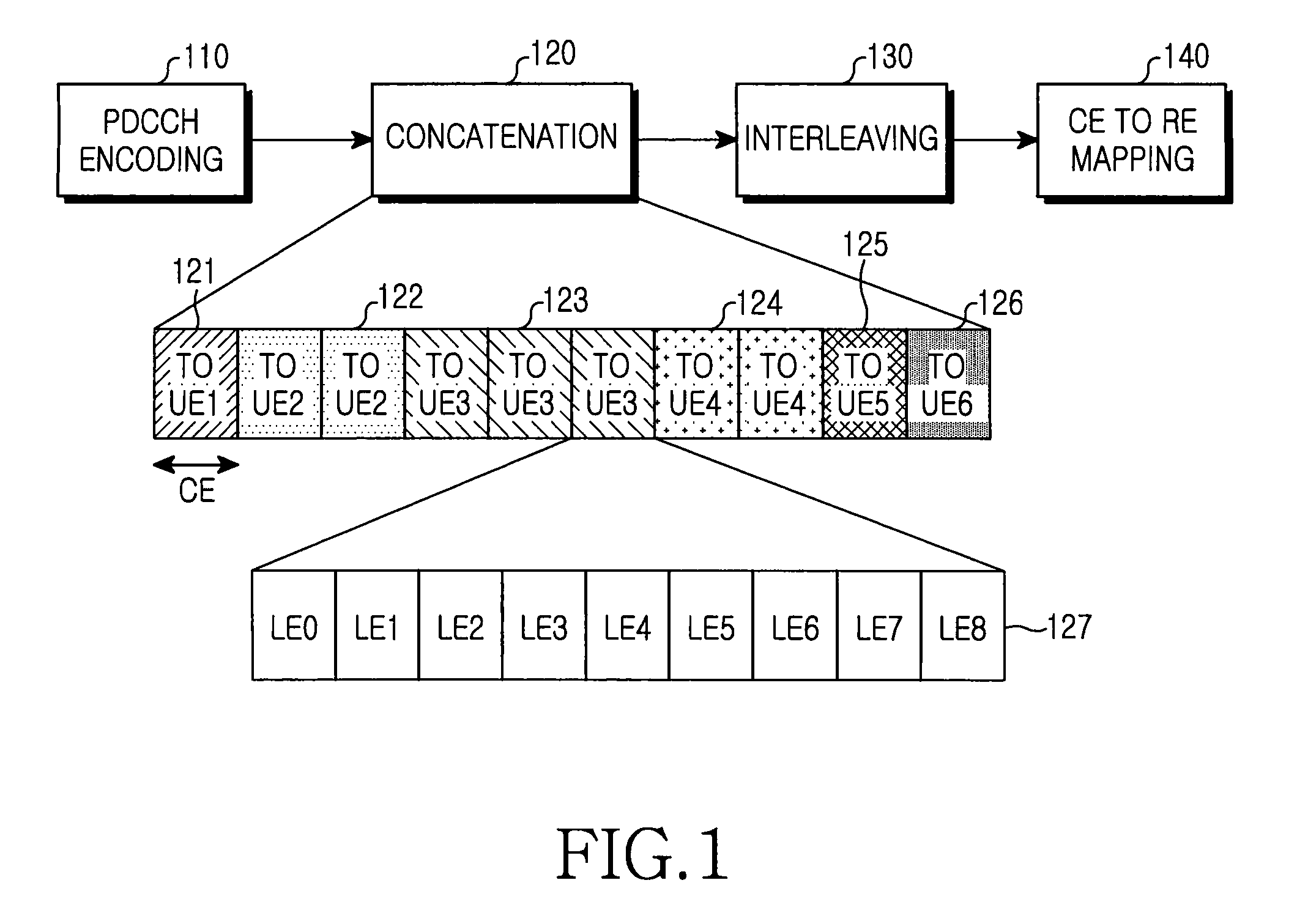Click the PDCCH ENCODING block
The width and height of the screenshot is (1297, 924).
pos(154,114)
